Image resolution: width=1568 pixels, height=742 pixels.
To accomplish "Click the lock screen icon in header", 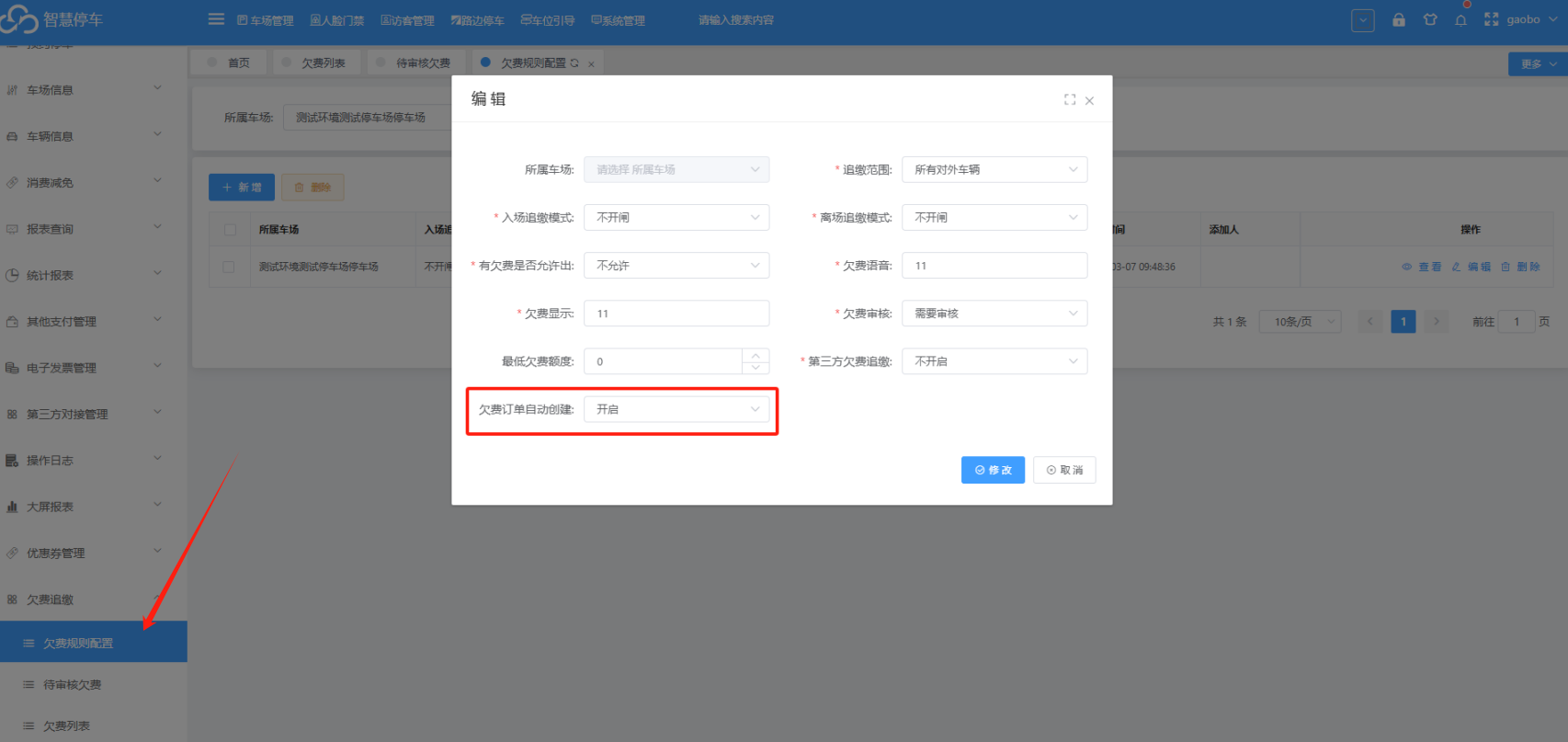I will pyautogui.click(x=1399, y=19).
